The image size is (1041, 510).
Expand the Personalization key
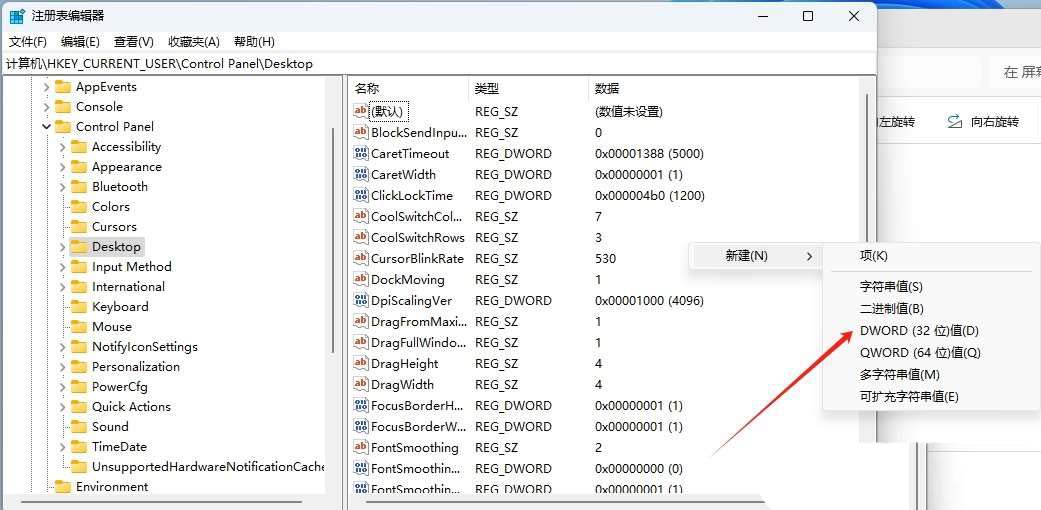(x=62, y=367)
